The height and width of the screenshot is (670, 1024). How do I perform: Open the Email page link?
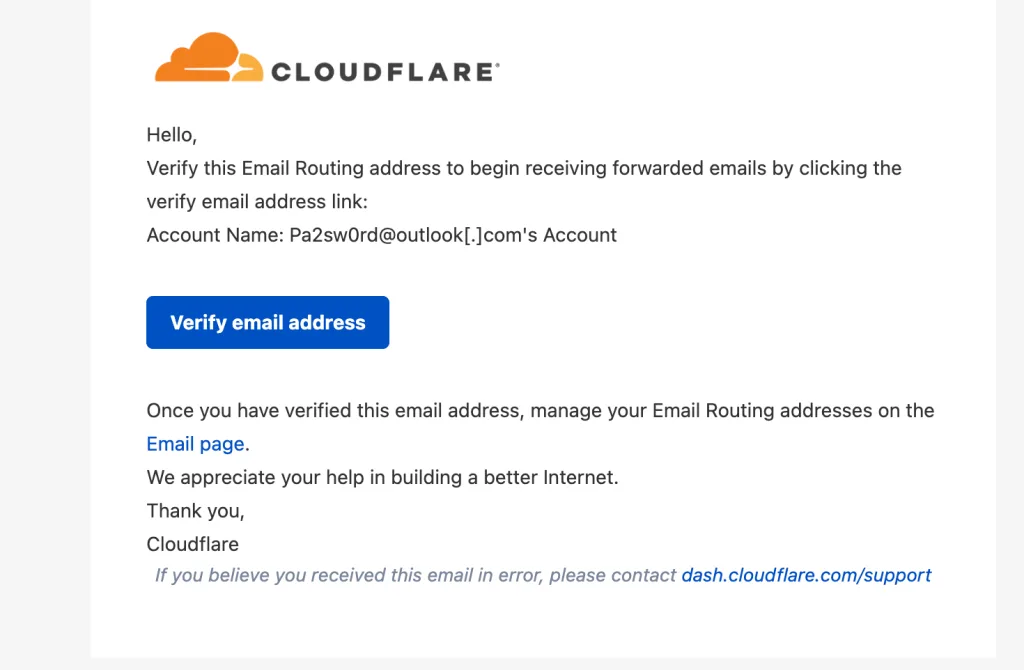coord(196,443)
